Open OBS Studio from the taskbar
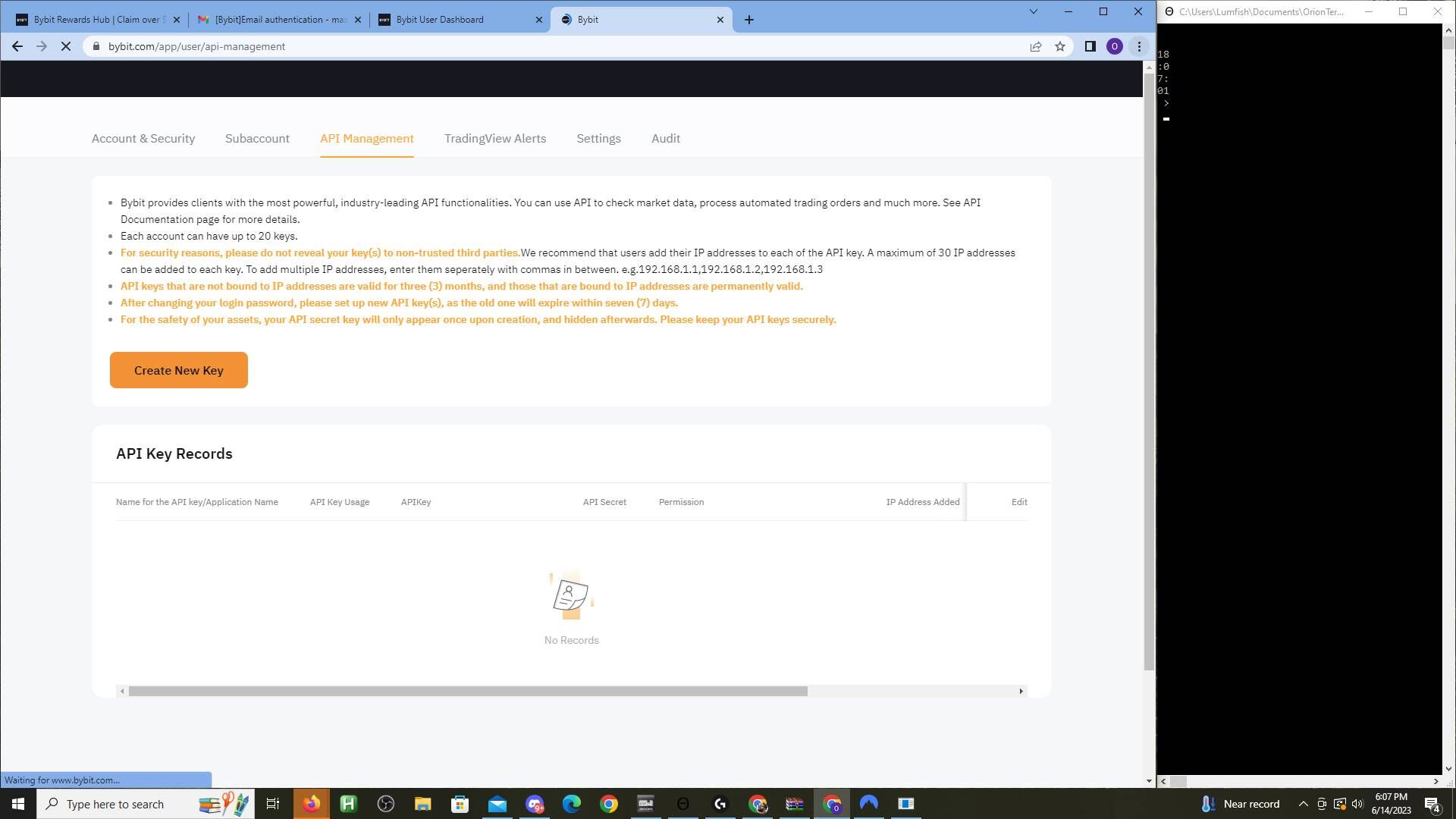This screenshot has height=819, width=1456. tap(385, 804)
